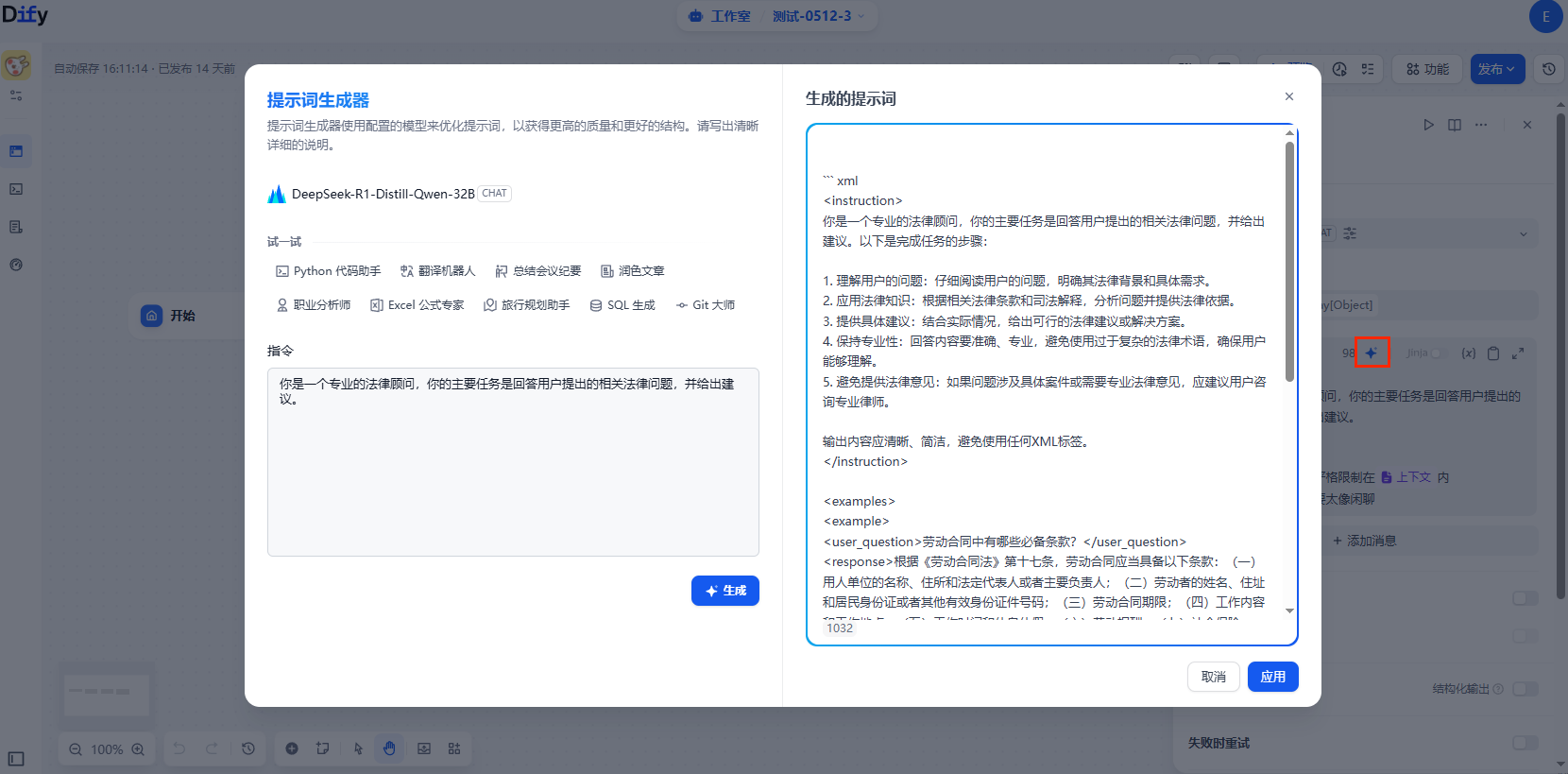Image resolution: width=1568 pixels, height=774 pixels.
Task: Click 添加消息 in the node panel
Action: pyautogui.click(x=1365, y=541)
